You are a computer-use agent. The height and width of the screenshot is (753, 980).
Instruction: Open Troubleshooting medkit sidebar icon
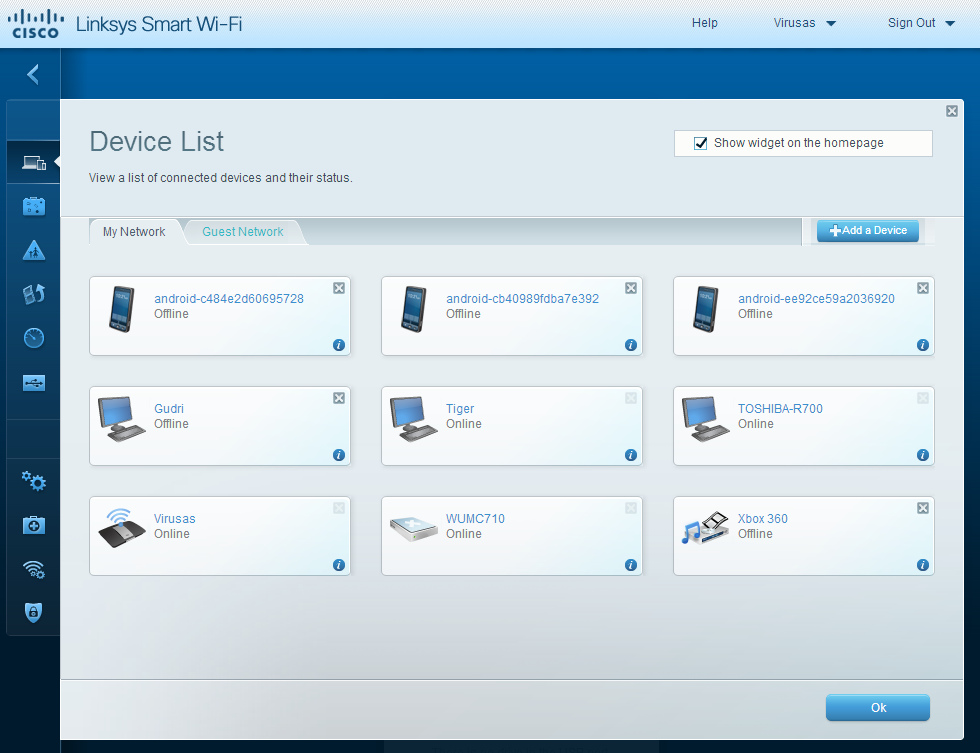(34, 525)
